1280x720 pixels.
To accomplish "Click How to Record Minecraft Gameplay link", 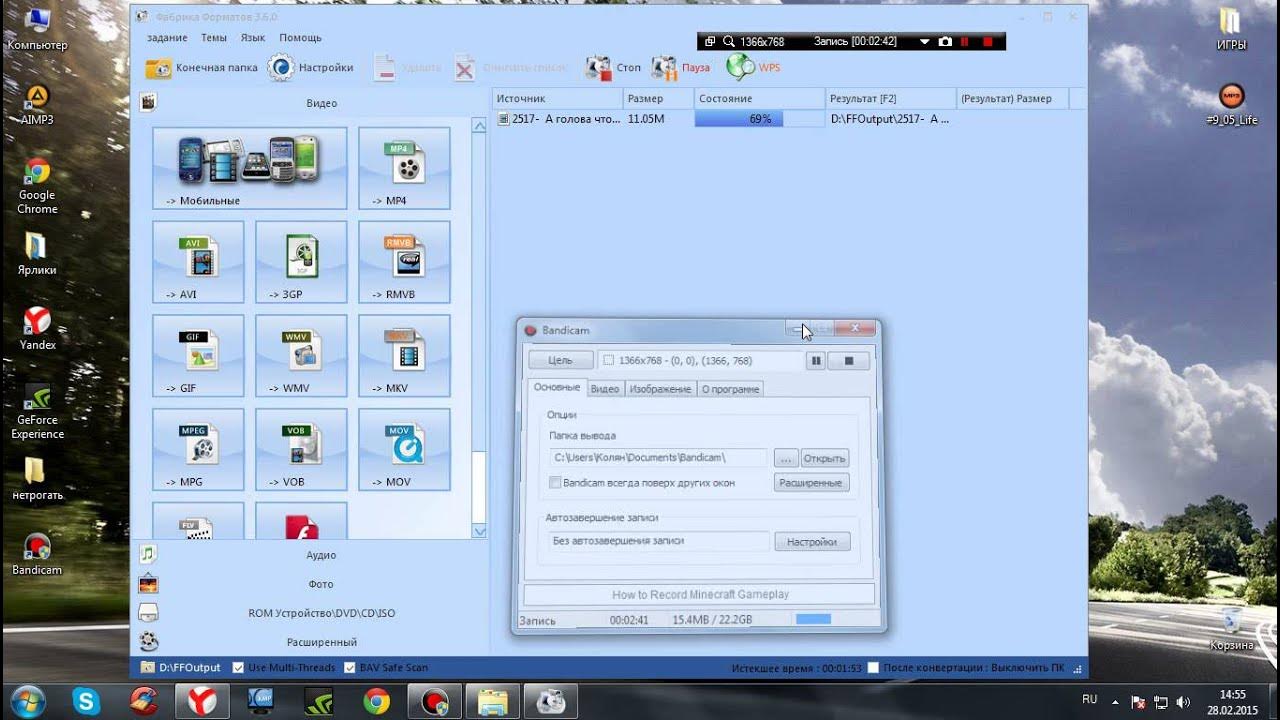I will pos(700,594).
